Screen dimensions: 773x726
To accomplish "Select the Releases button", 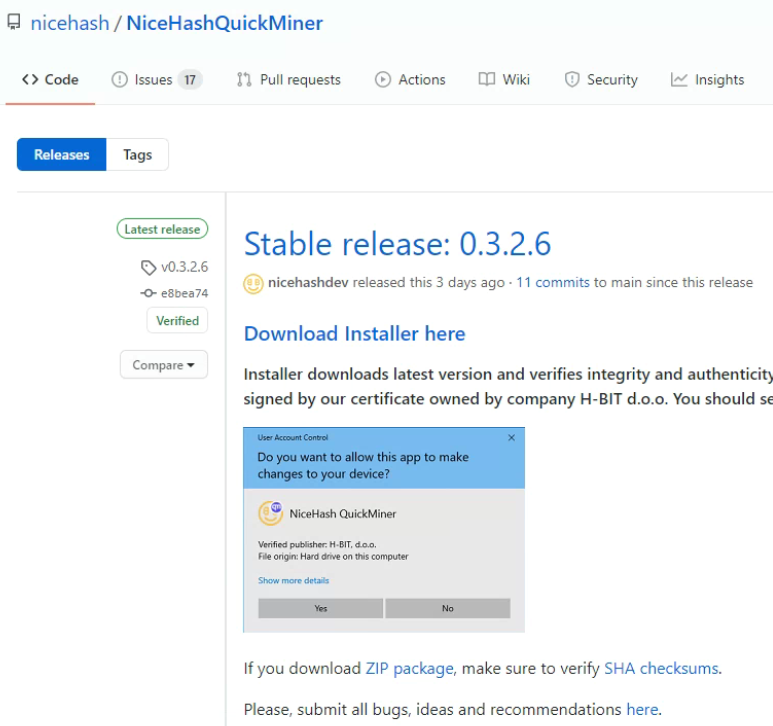I will [62, 155].
